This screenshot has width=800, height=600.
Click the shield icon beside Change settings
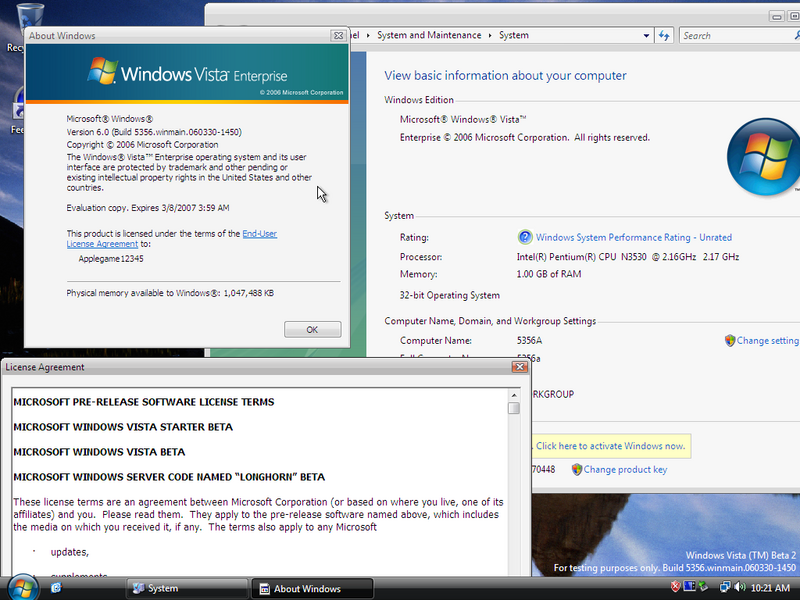pos(730,340)
